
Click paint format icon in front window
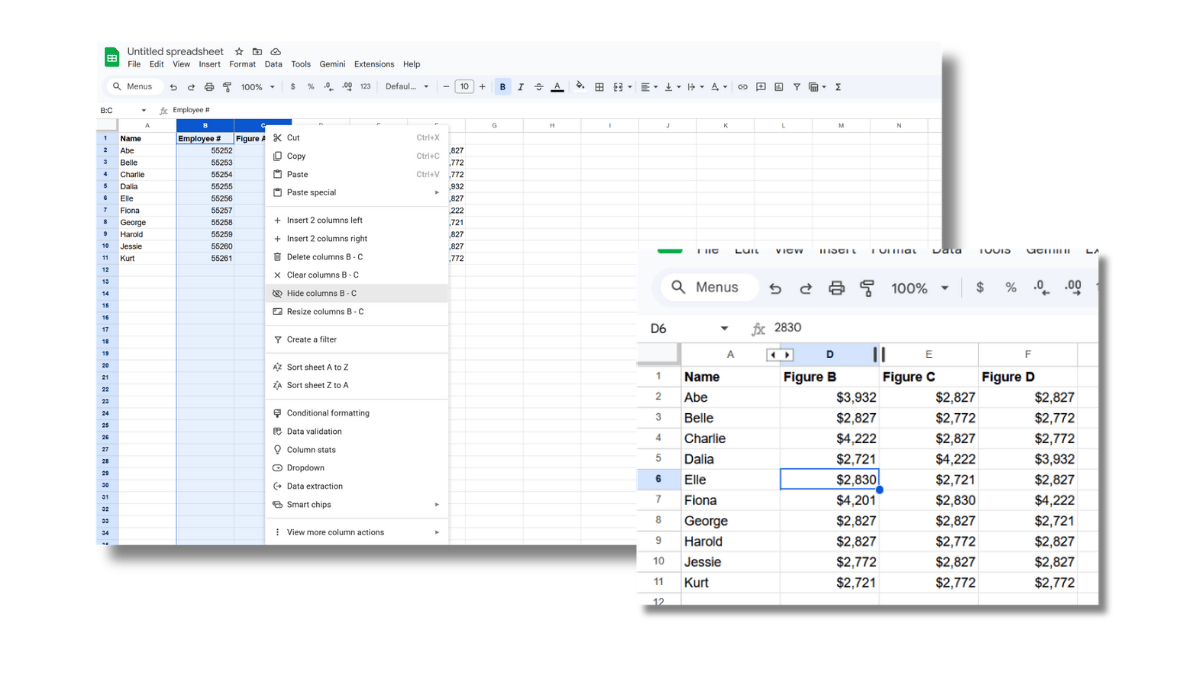coord(868,288)
